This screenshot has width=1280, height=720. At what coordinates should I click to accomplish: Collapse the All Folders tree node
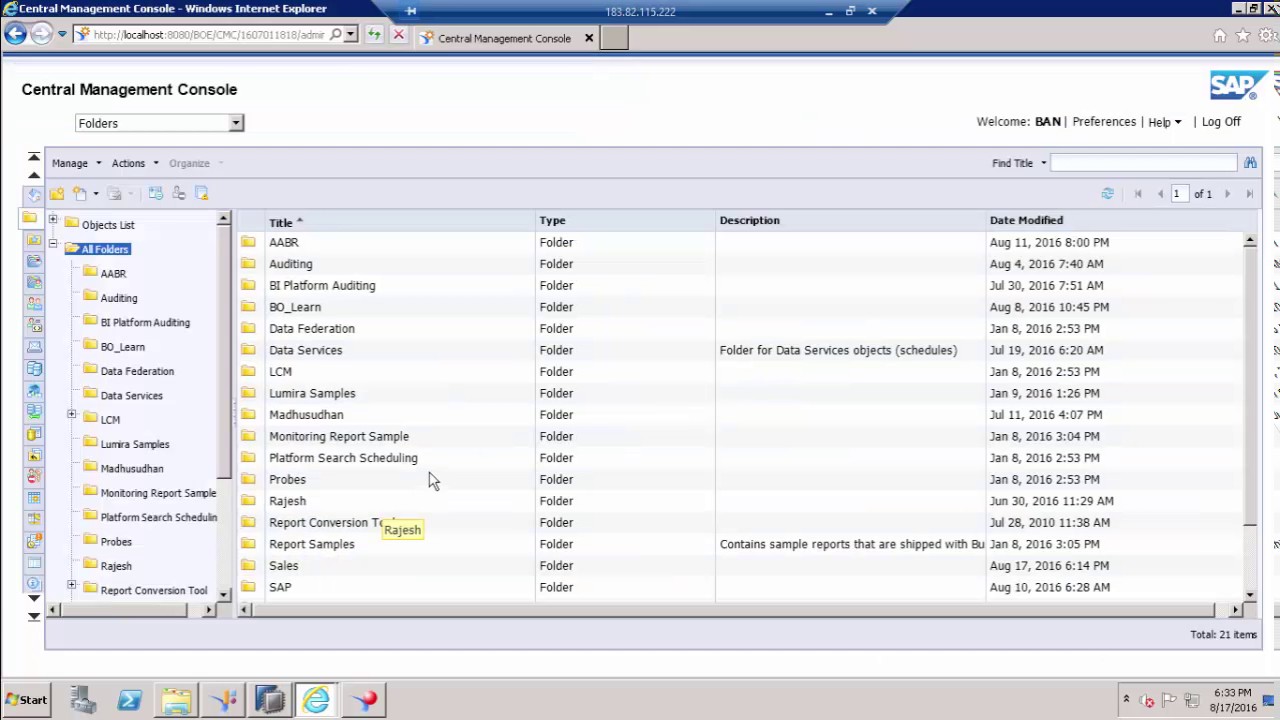(x=52, y=244)
